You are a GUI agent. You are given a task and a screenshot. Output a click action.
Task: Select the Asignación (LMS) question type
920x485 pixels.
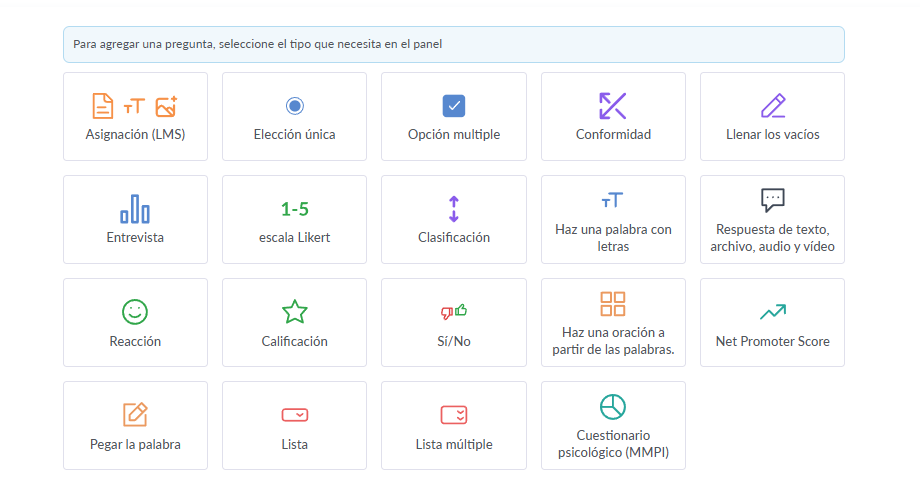[x=135, y=116]
